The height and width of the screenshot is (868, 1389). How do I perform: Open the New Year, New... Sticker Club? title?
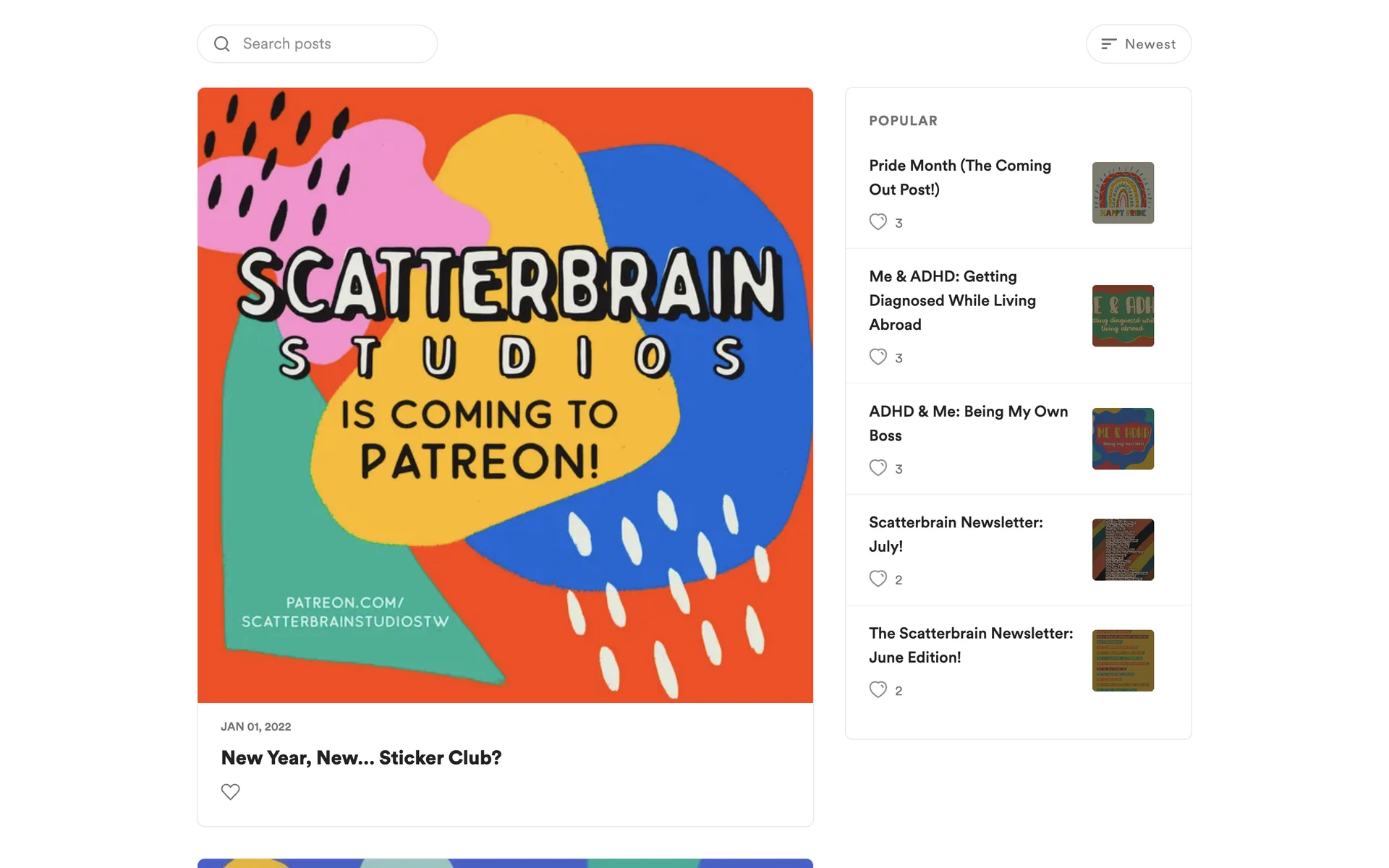pos(361,757)
